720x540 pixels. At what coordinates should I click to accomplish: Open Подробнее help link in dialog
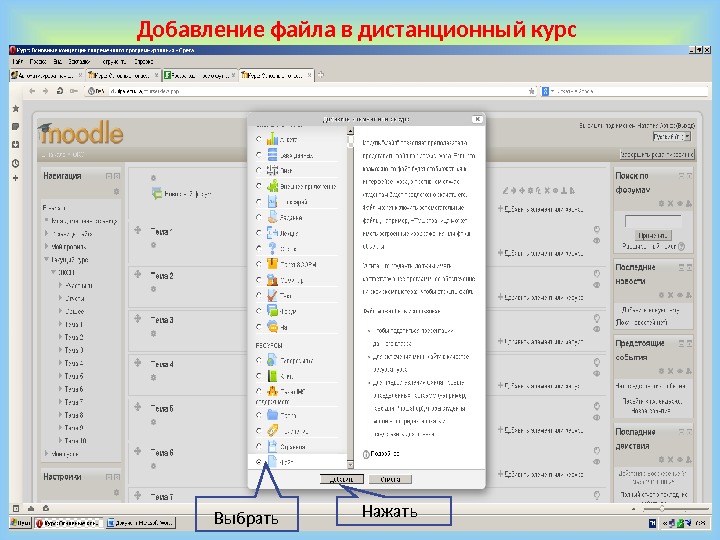[x=385, y=454]
